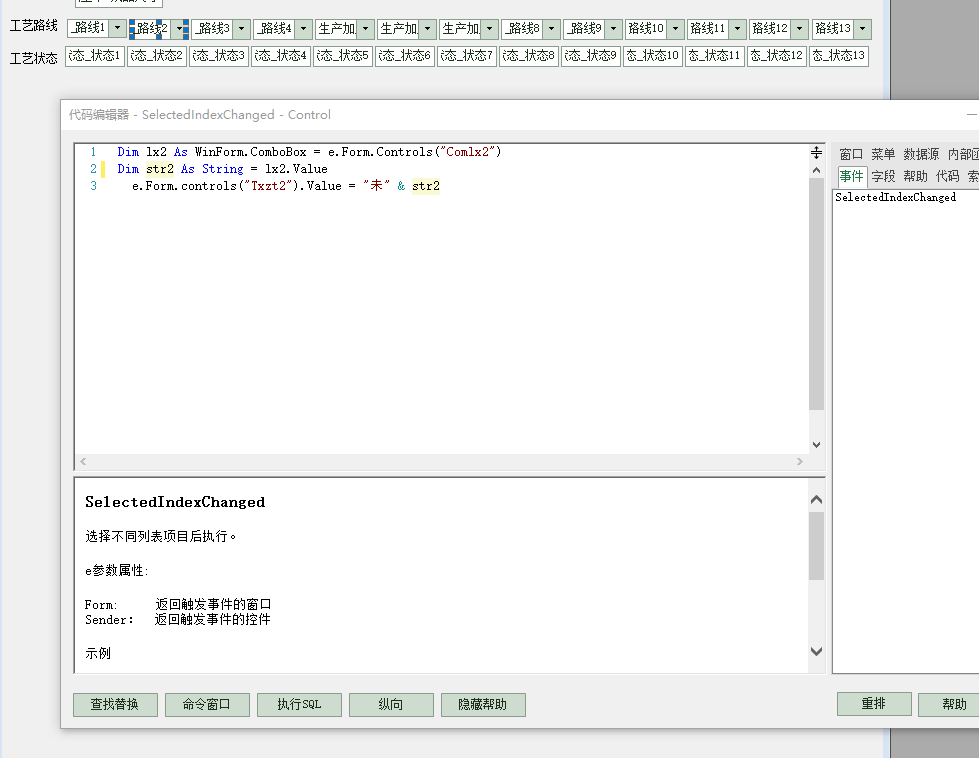Click the SelectedIndexChanged help heading

tap(175, 502)
